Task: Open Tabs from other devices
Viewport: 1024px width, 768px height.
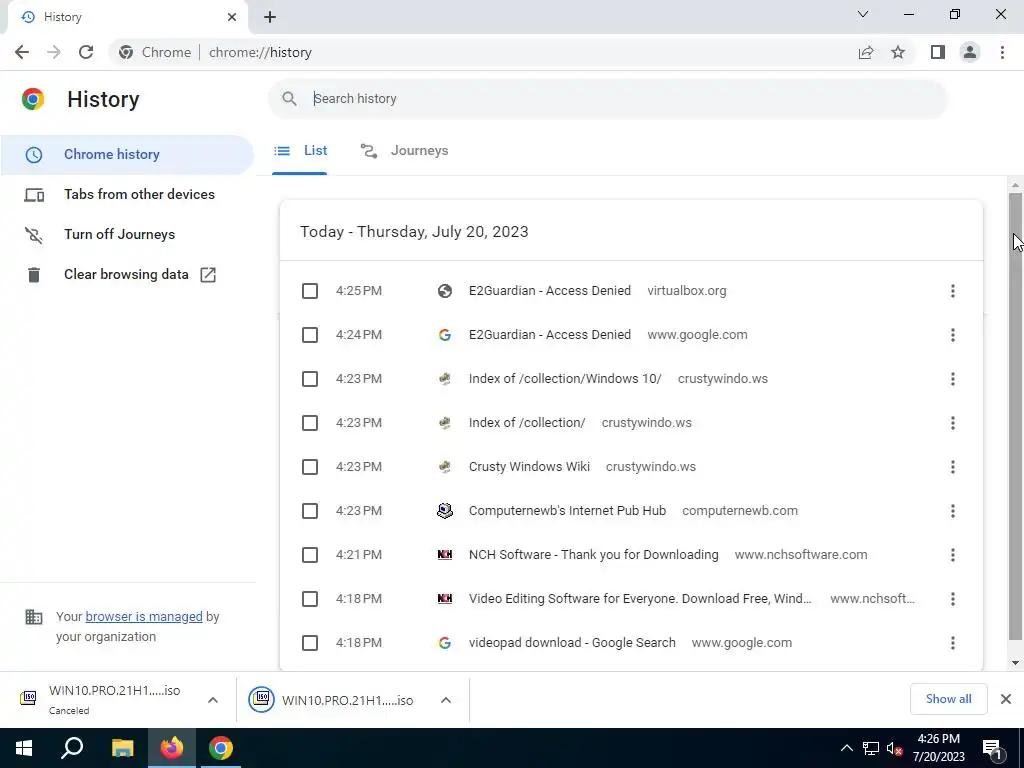Action: click(127, 195)
